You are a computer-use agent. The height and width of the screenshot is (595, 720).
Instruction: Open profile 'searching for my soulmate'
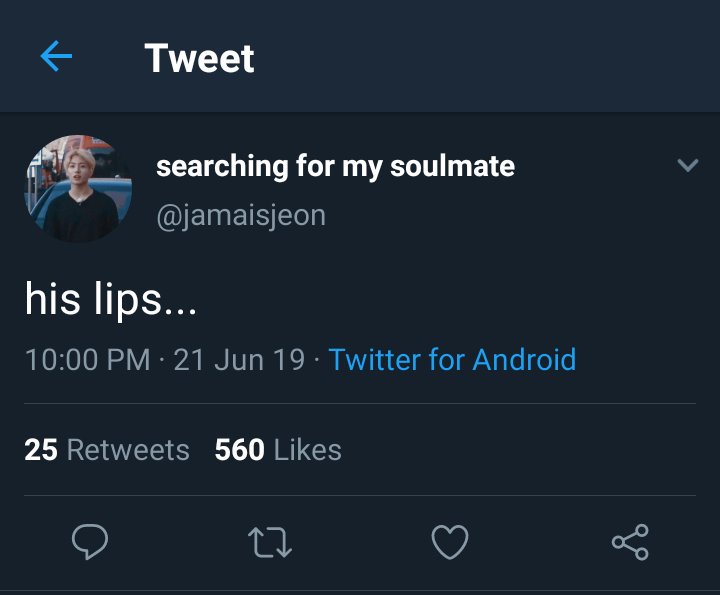click(x=335, y=166)
